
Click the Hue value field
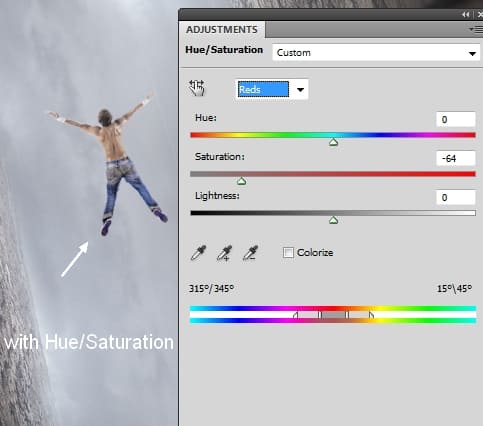[456, 119]
